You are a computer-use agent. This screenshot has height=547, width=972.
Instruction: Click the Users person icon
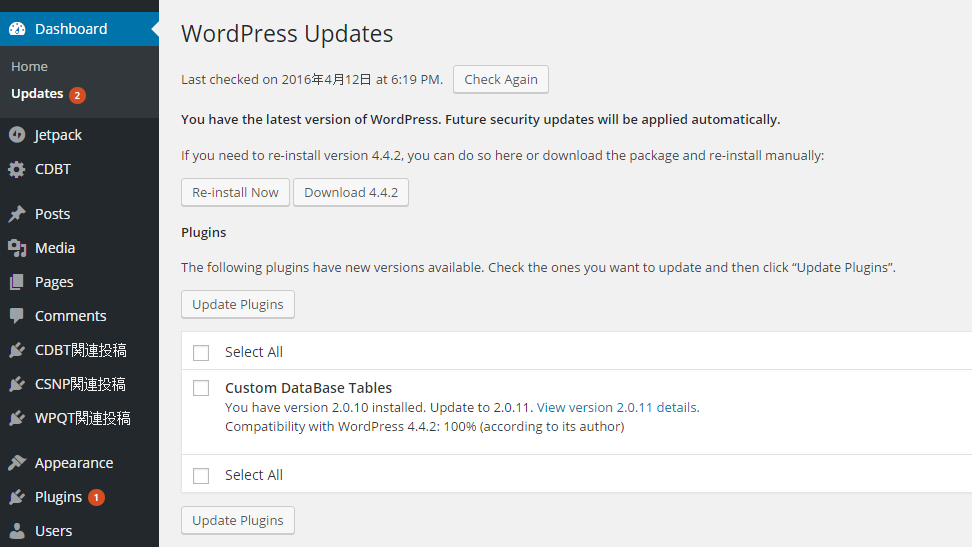[17, 531]
